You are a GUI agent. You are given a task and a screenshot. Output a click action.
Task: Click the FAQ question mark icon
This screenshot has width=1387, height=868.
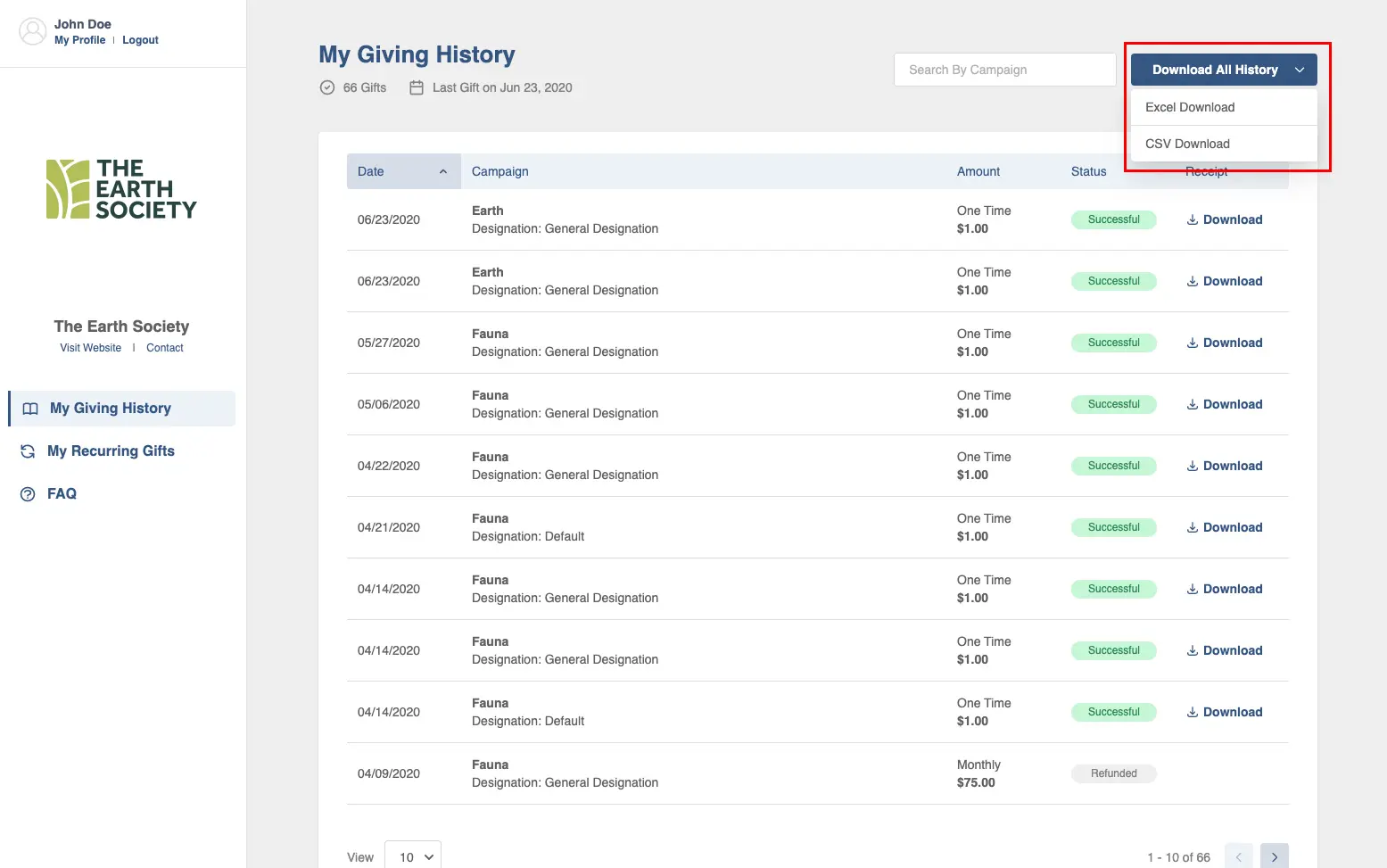point(28,494)
